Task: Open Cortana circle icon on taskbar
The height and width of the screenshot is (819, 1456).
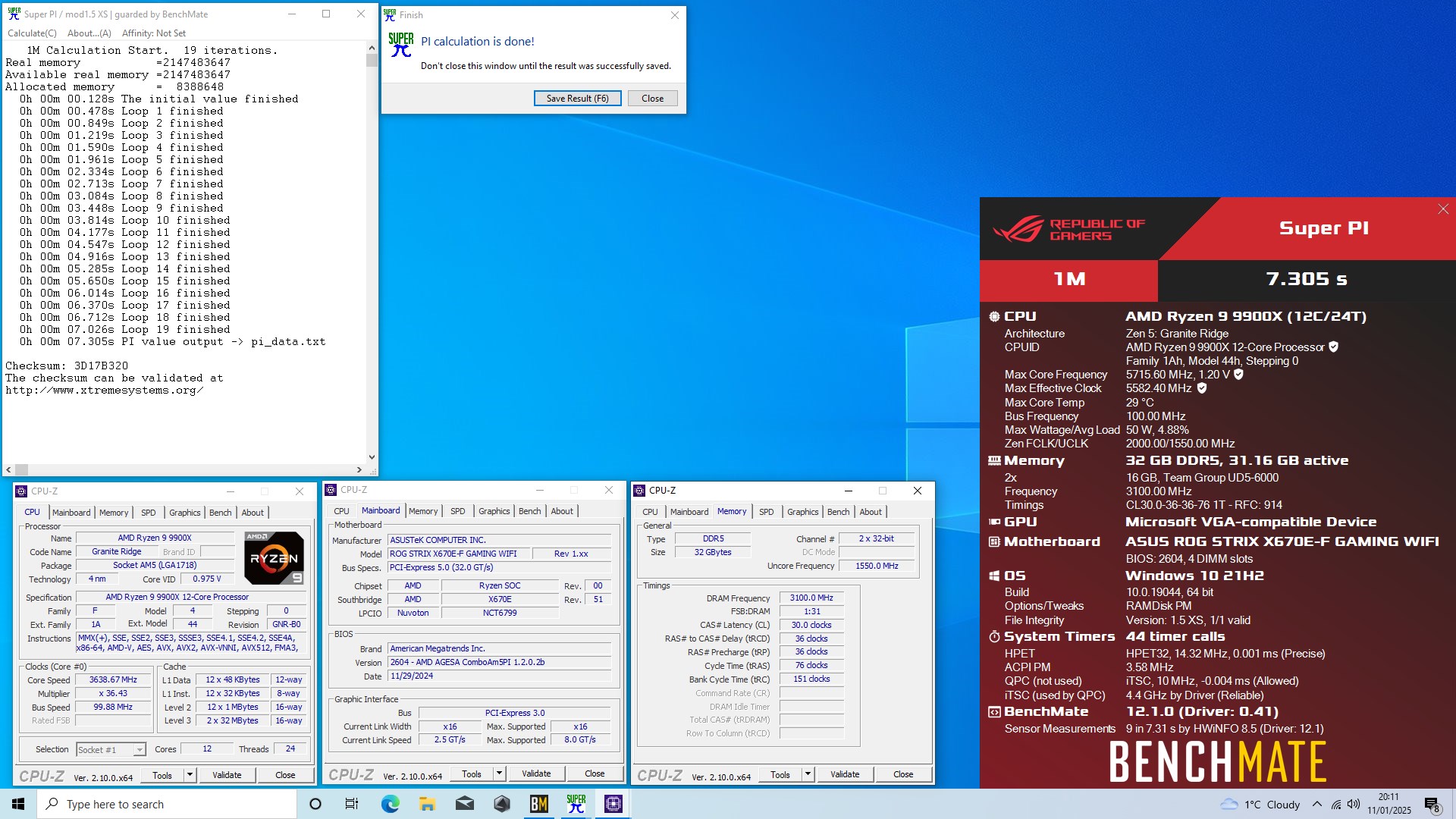Action: pyautogui.click(x=315, y=804)
